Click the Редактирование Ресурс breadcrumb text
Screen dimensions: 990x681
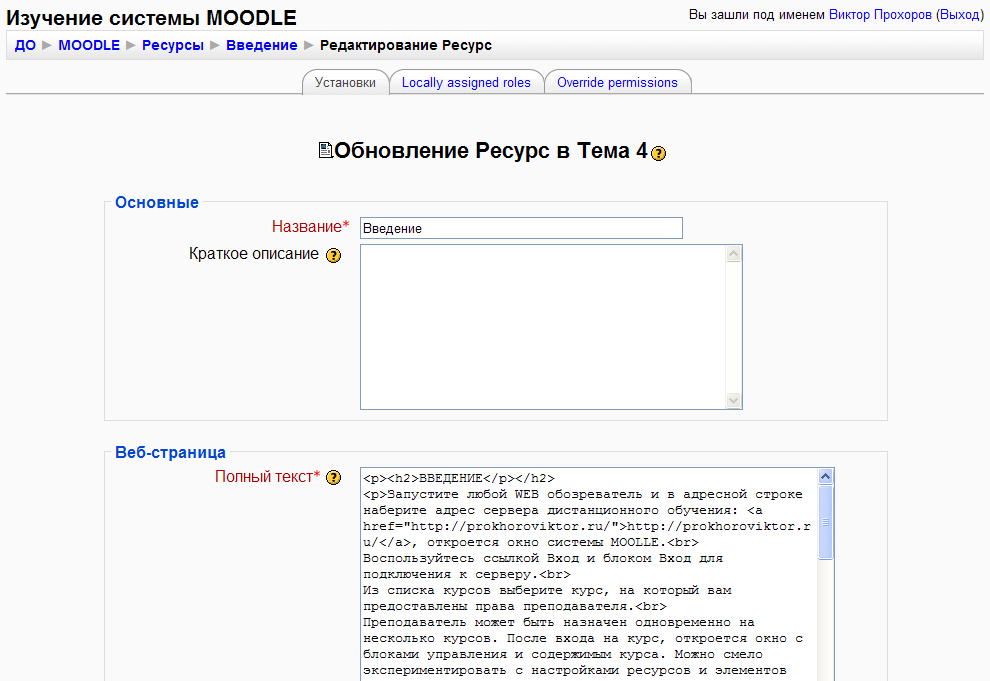pos(406,45)
